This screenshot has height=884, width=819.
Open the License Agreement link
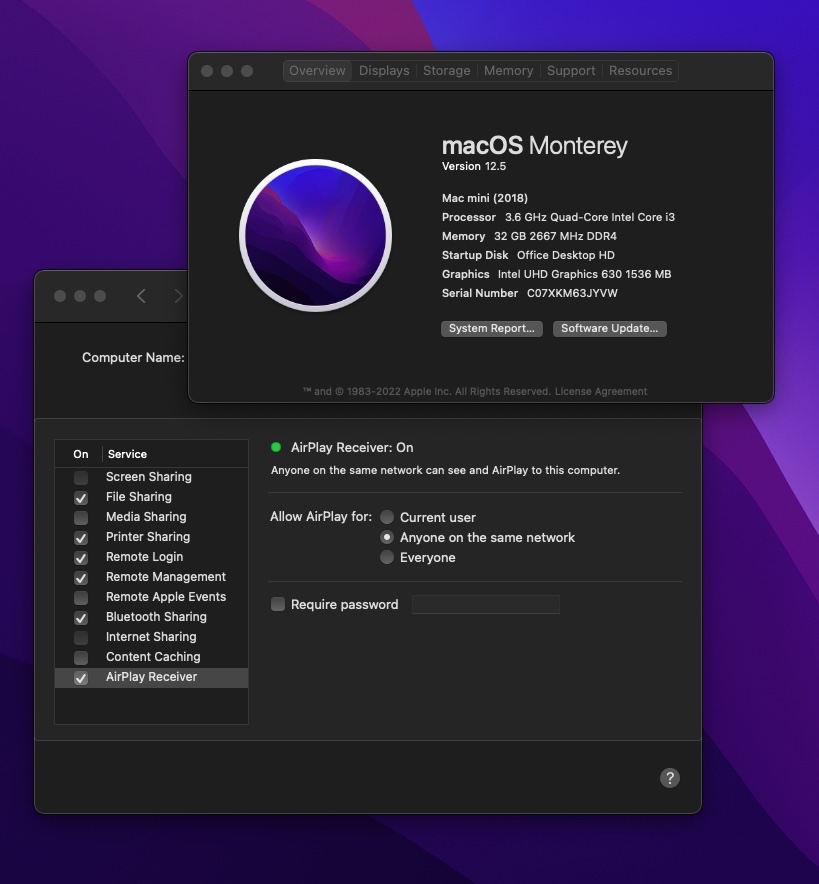click(601, 391)
